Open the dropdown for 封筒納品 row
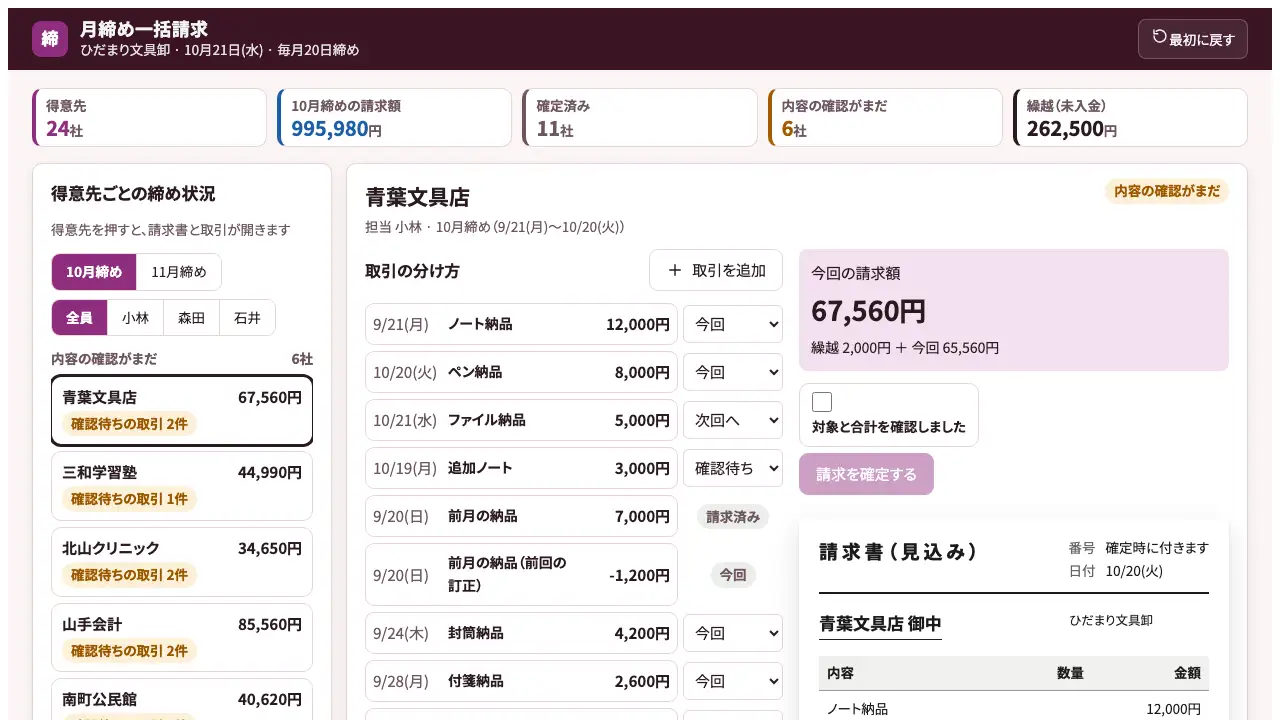Viewport: 1280px width, 720px height. pyautogui.click(x=733, y=633)
